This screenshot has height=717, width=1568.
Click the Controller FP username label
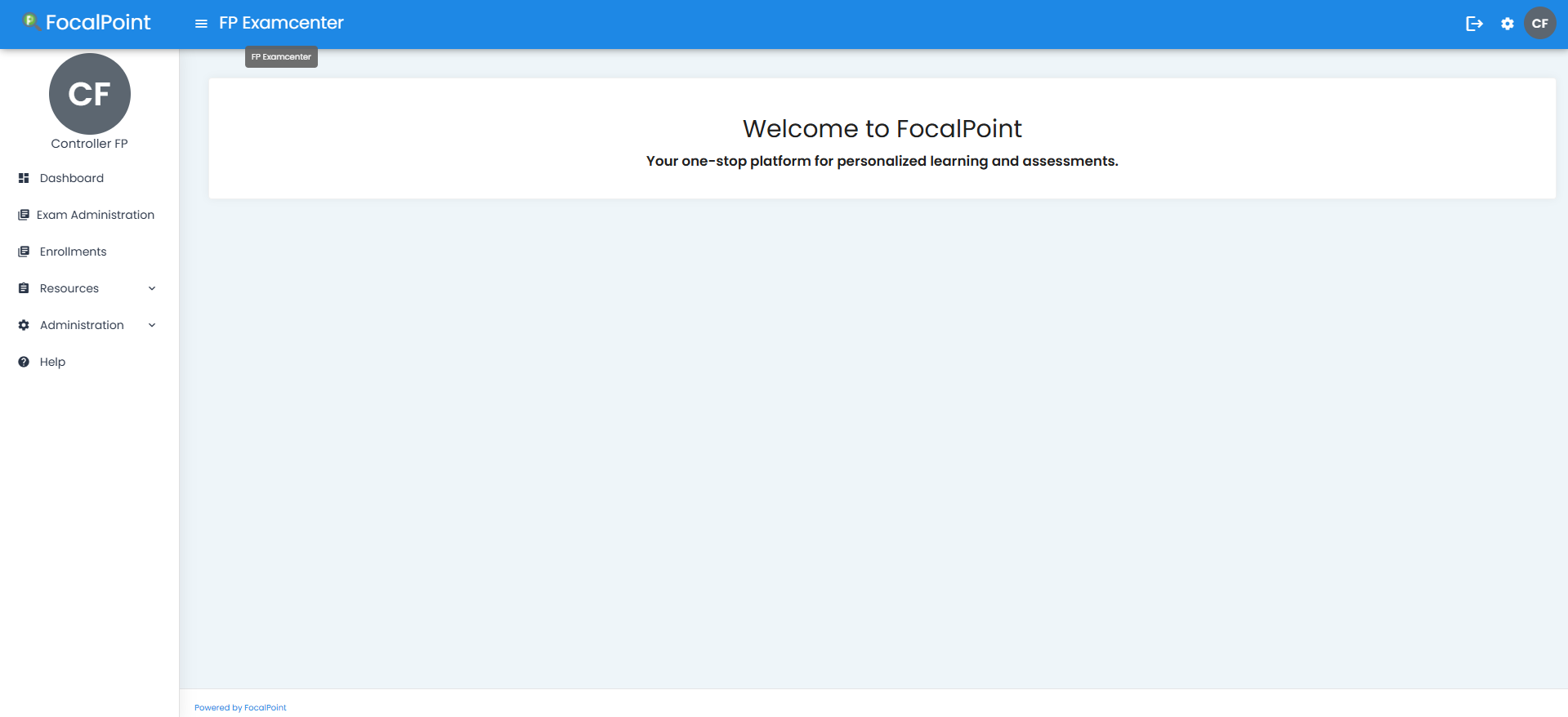90,144
